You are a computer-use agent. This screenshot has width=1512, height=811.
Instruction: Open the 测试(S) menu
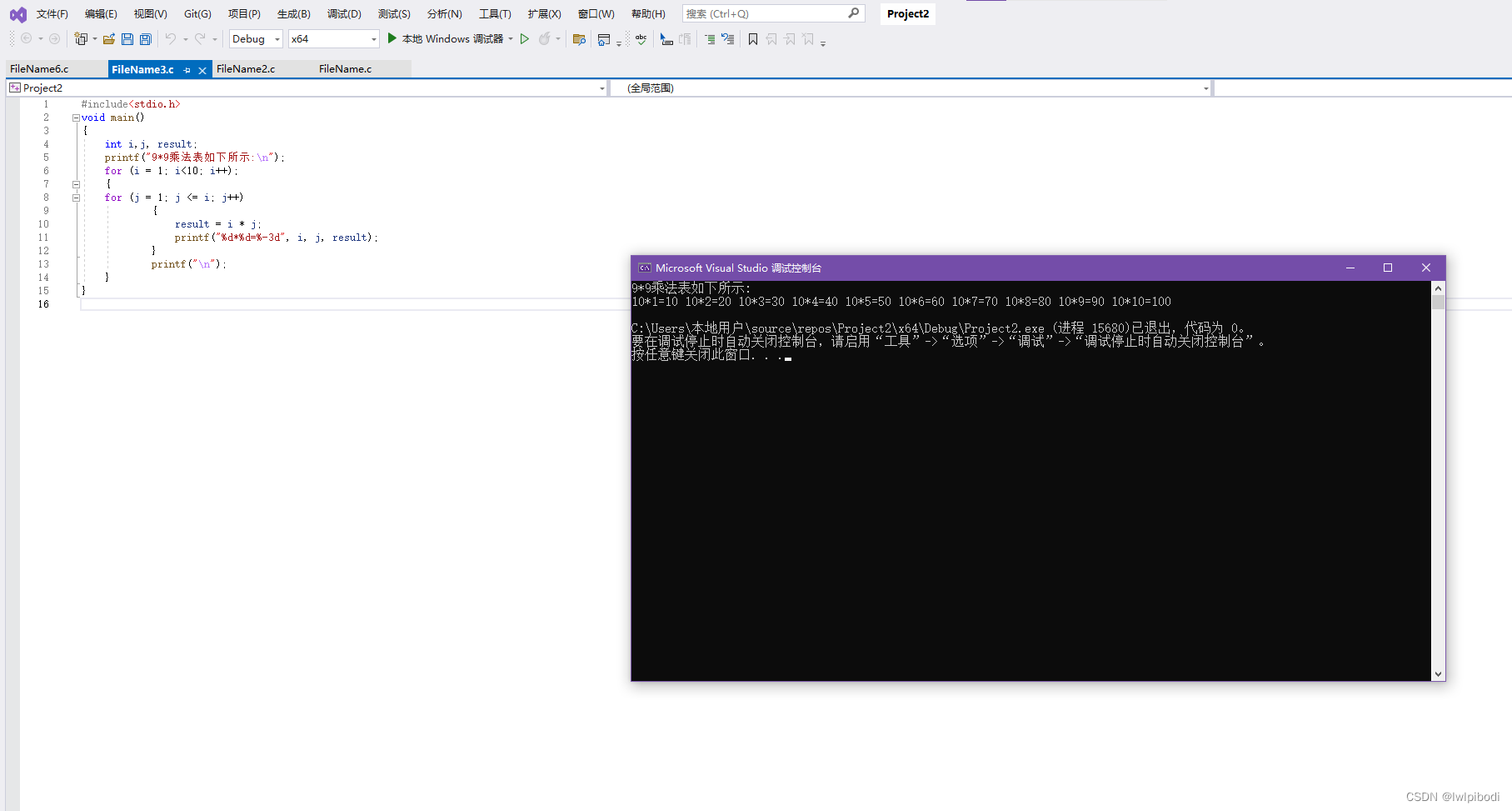394,14
